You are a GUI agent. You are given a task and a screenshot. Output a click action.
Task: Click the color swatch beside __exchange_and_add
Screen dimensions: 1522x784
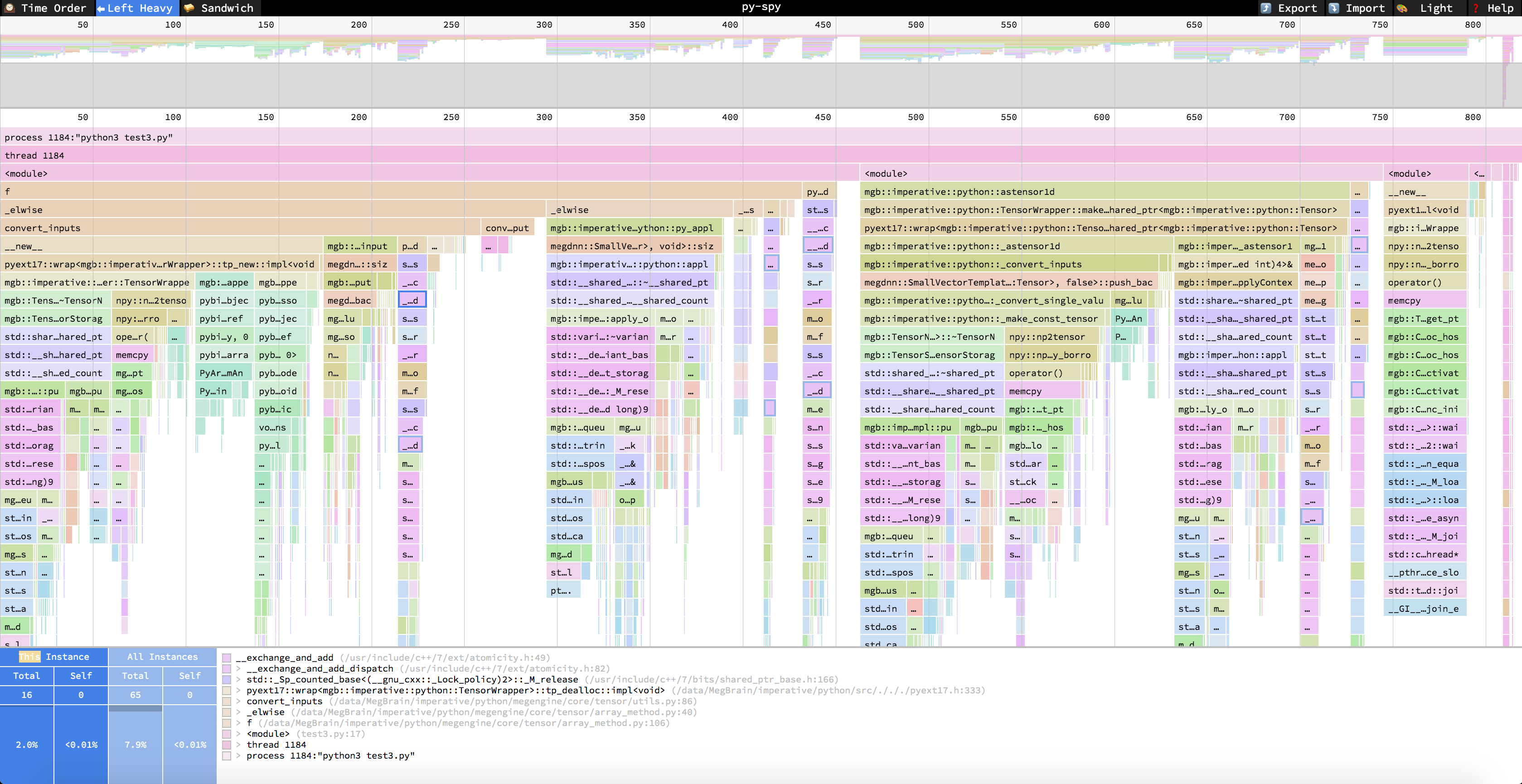(227, 658)
